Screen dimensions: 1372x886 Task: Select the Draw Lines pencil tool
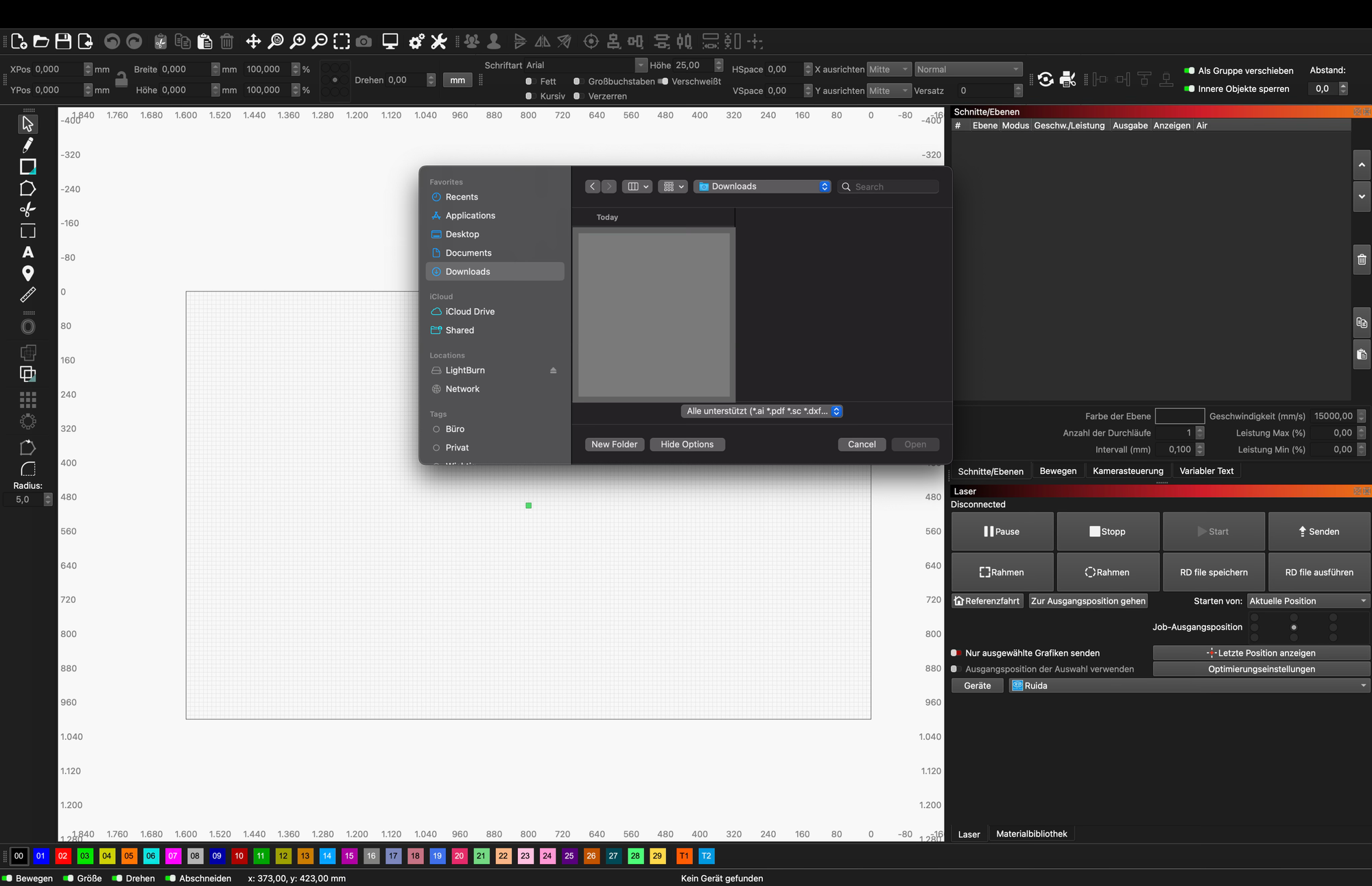27,145
